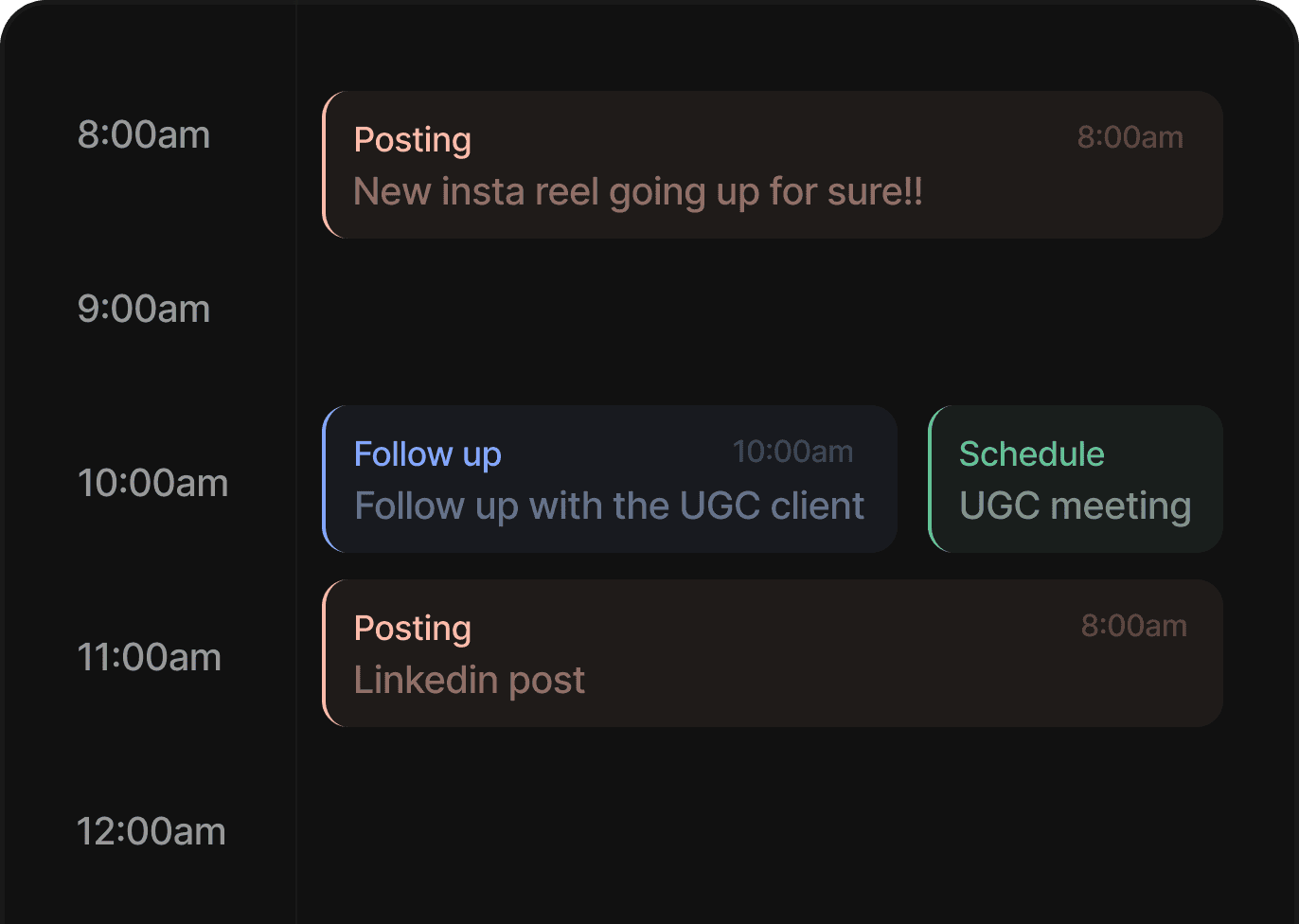Viewport: 1299px width, 924px height.
Task: Select the 9:00am hour label on the timeline
Action: [143, 308]
